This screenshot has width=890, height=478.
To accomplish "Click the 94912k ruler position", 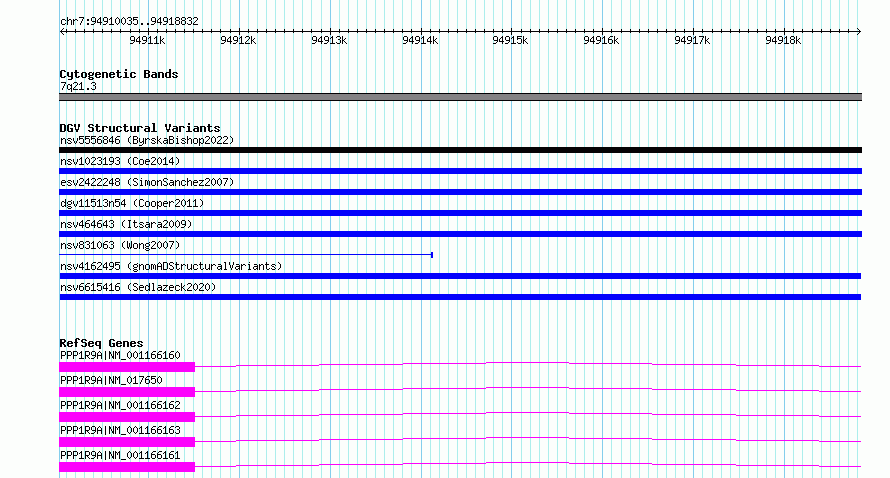I will (238, 40).
